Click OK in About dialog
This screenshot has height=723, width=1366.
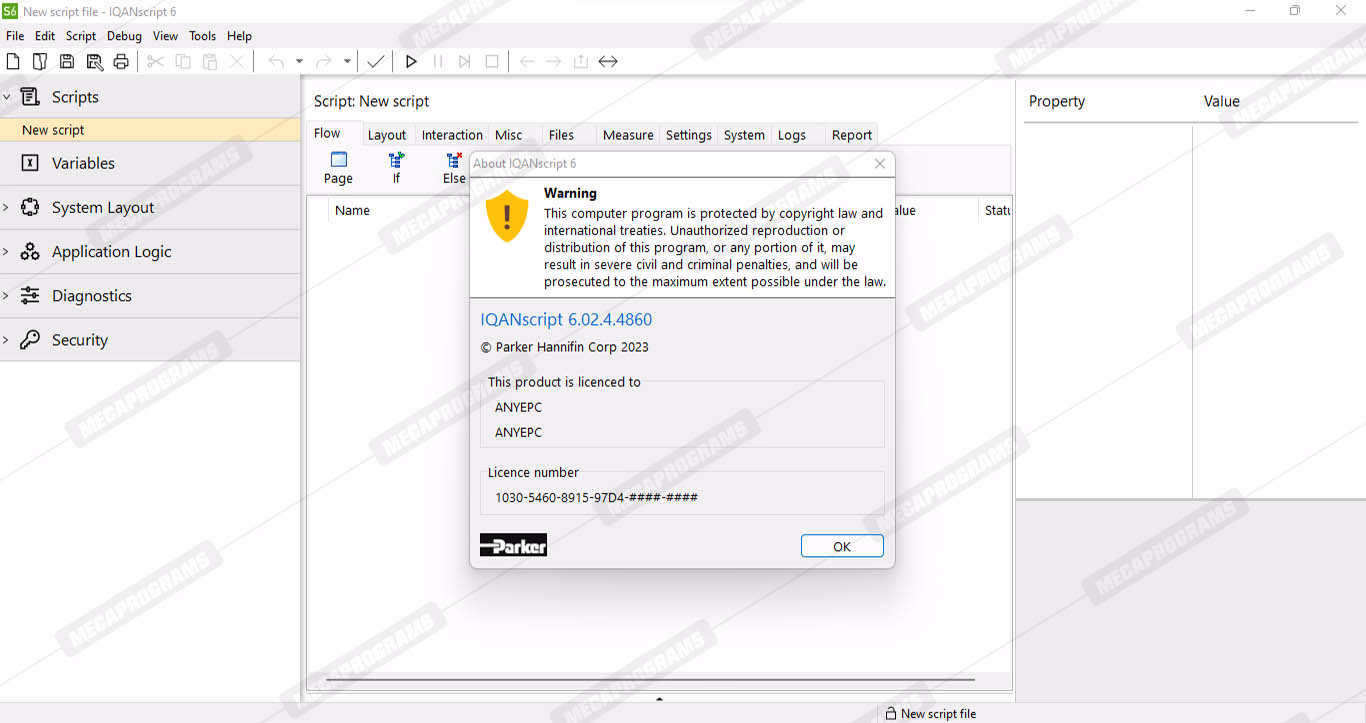(841, 546)
